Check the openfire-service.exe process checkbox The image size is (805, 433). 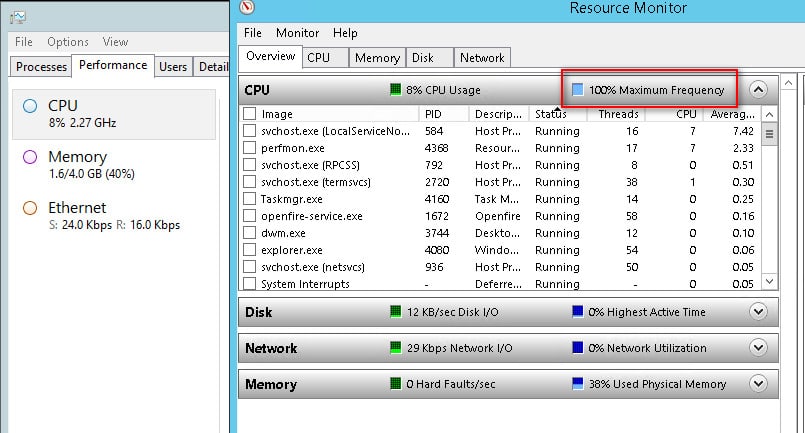click(x=250, y=216)
